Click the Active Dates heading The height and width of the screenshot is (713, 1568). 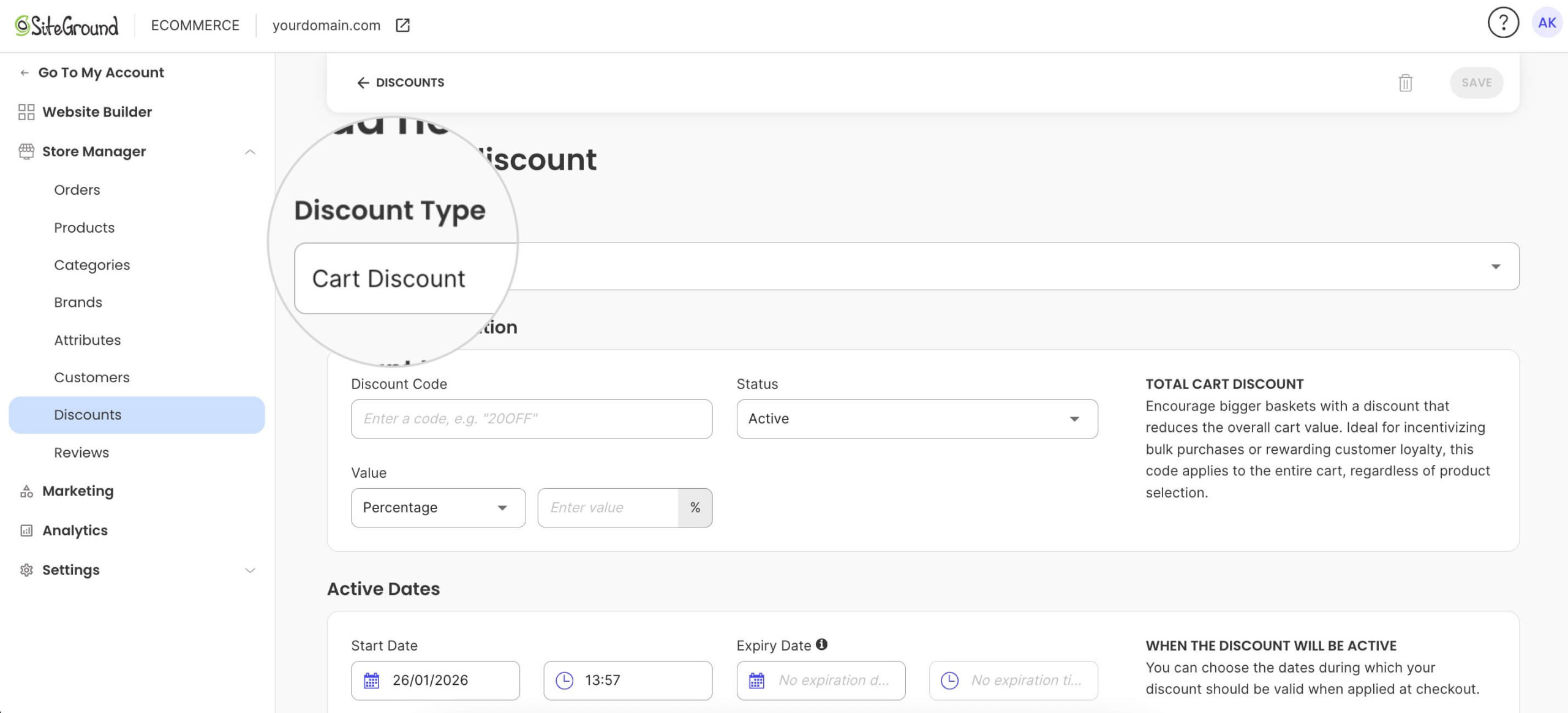[x=383, y=589]
